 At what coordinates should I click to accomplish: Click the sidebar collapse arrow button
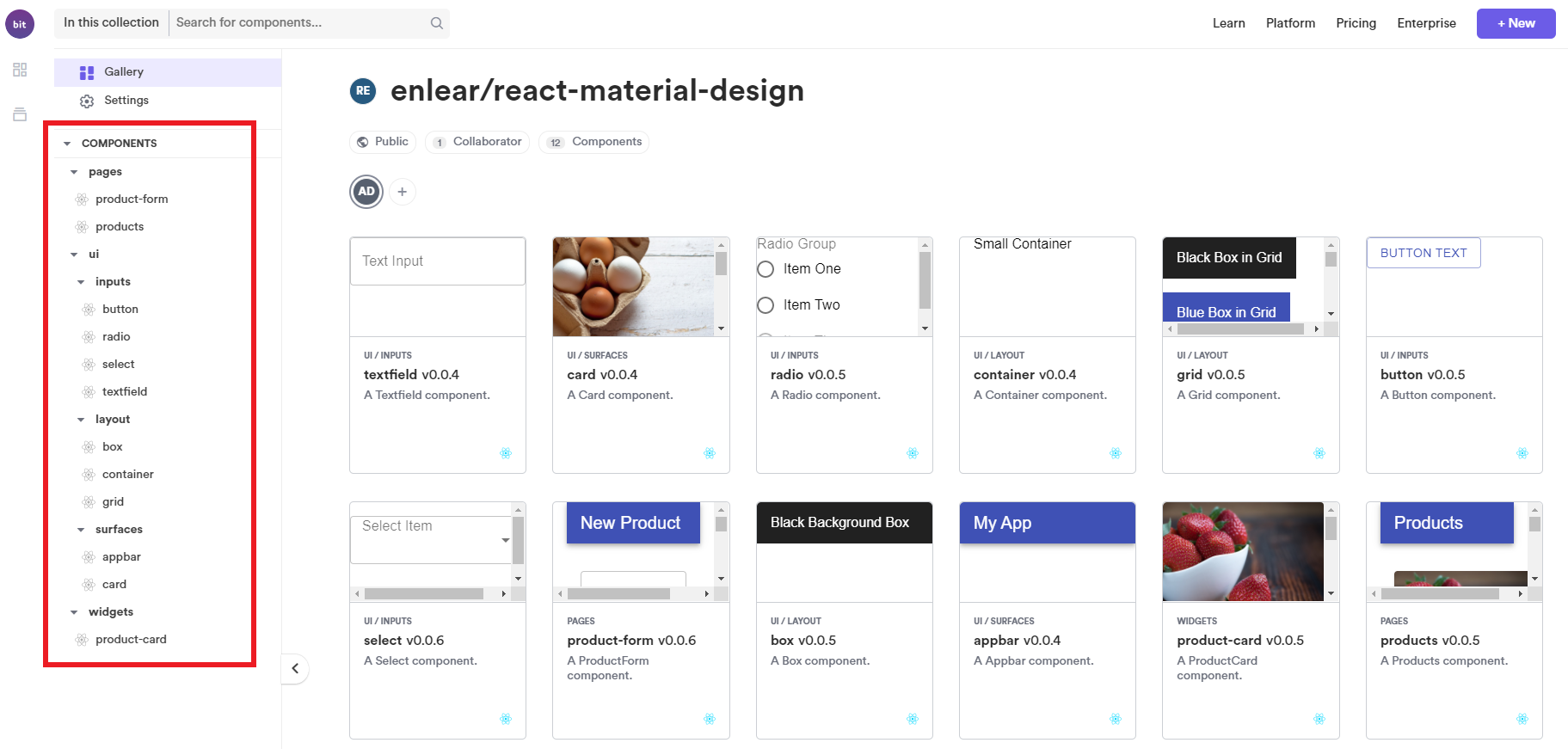click(295, 668)
